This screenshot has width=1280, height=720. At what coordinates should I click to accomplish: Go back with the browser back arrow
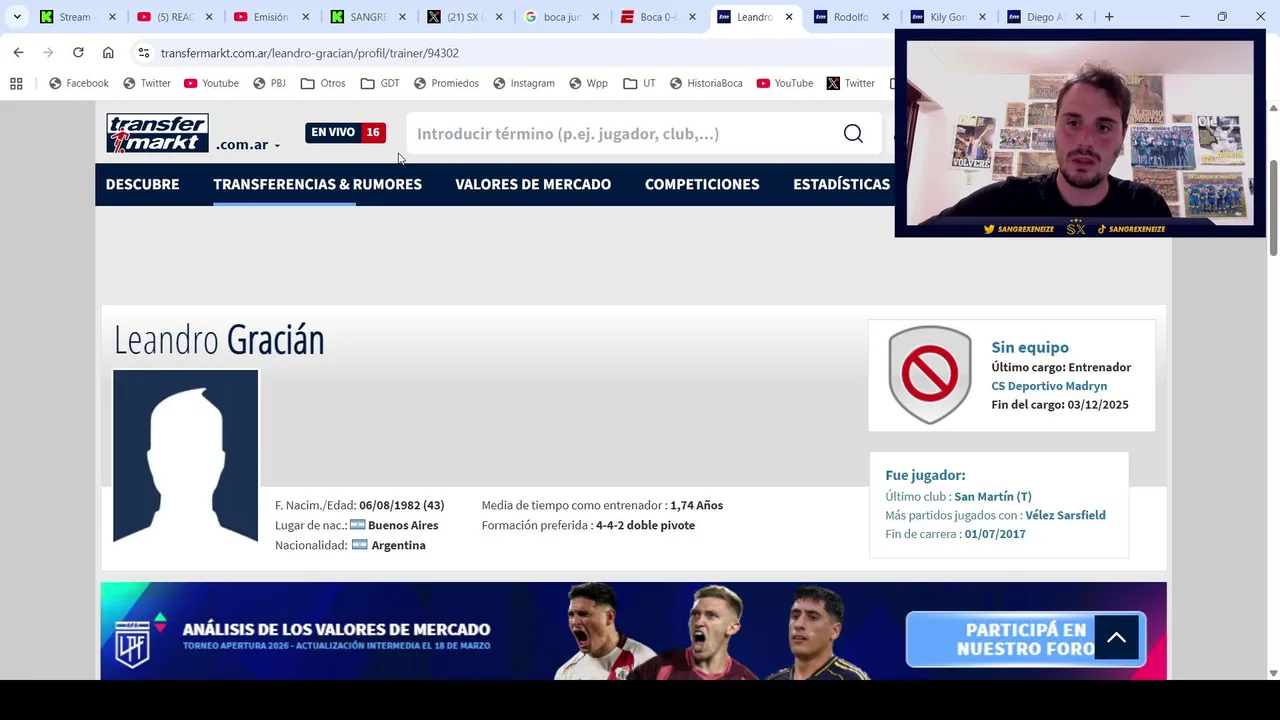click(18, 53)
